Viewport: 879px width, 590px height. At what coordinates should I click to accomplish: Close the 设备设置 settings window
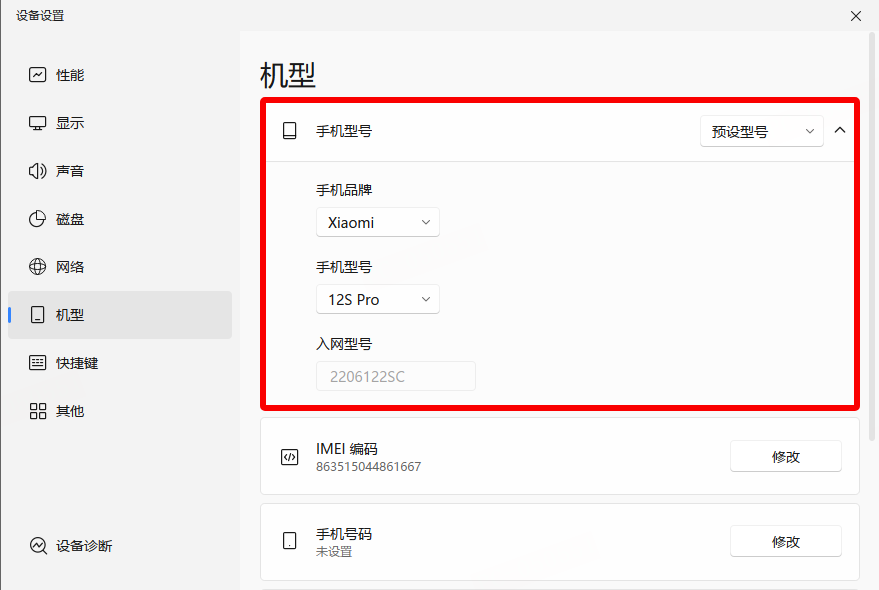(x=855, y=15)
